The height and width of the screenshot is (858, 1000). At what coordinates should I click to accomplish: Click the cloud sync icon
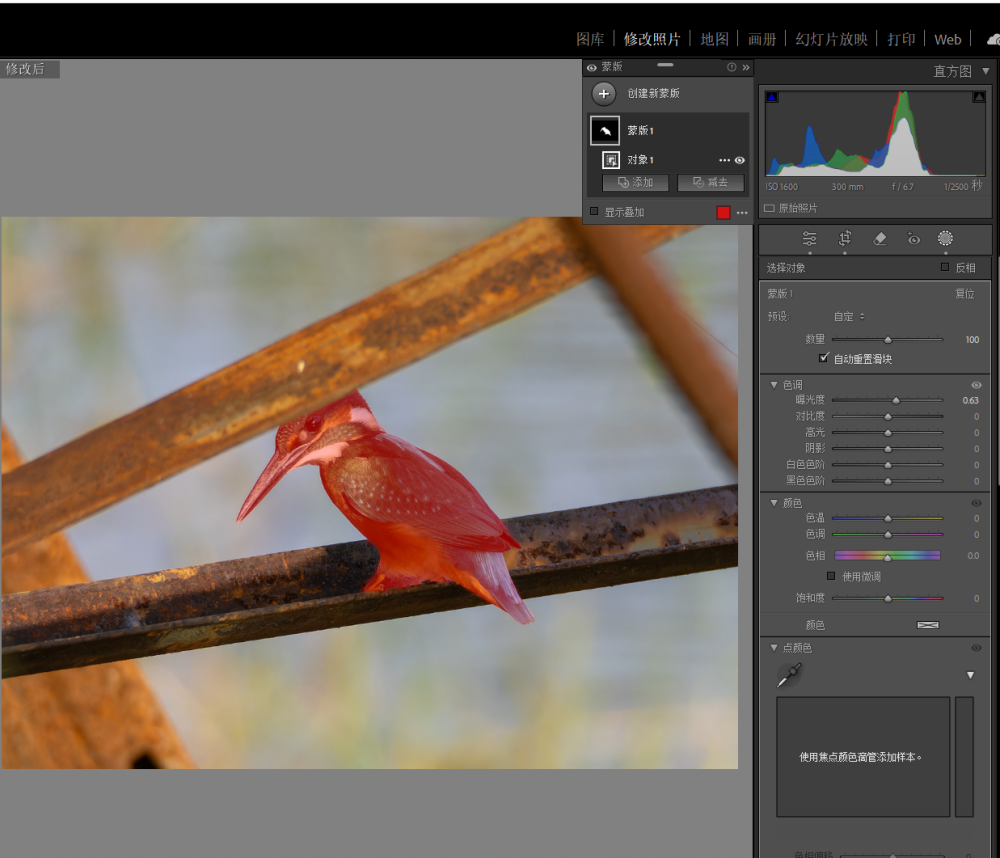[994, 40]
